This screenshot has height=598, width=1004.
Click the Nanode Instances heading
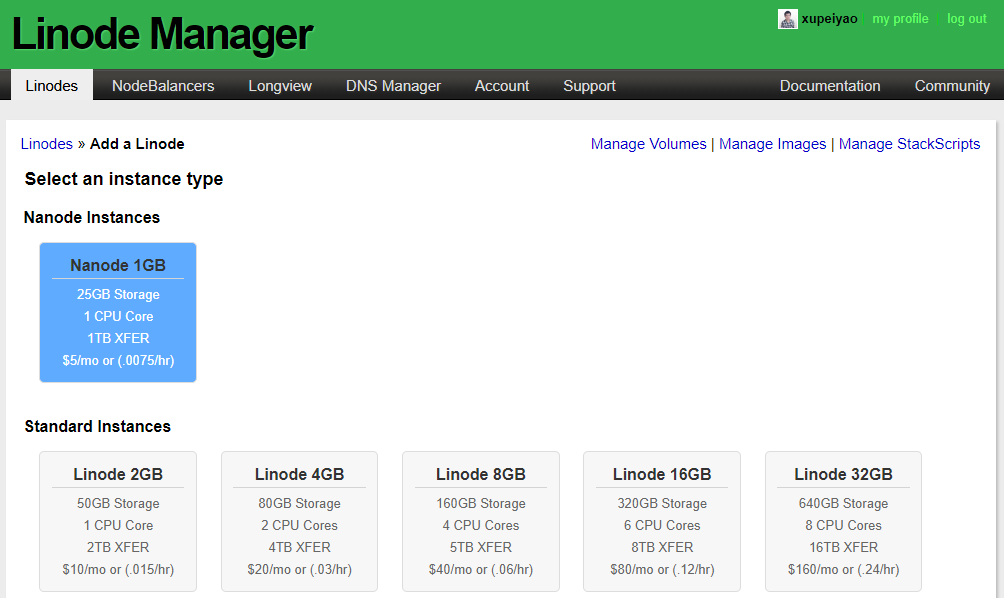[92, 217]
